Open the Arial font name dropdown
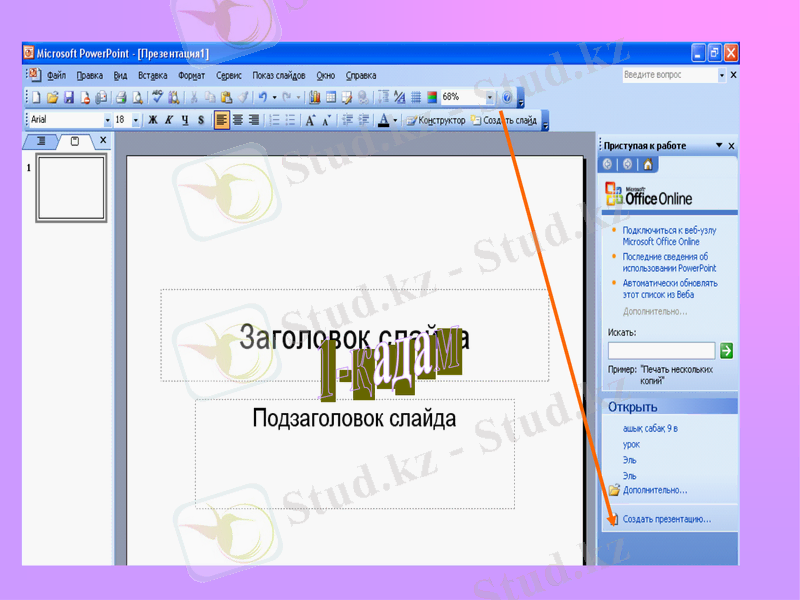800x600 pixels. tap(108, 120)
